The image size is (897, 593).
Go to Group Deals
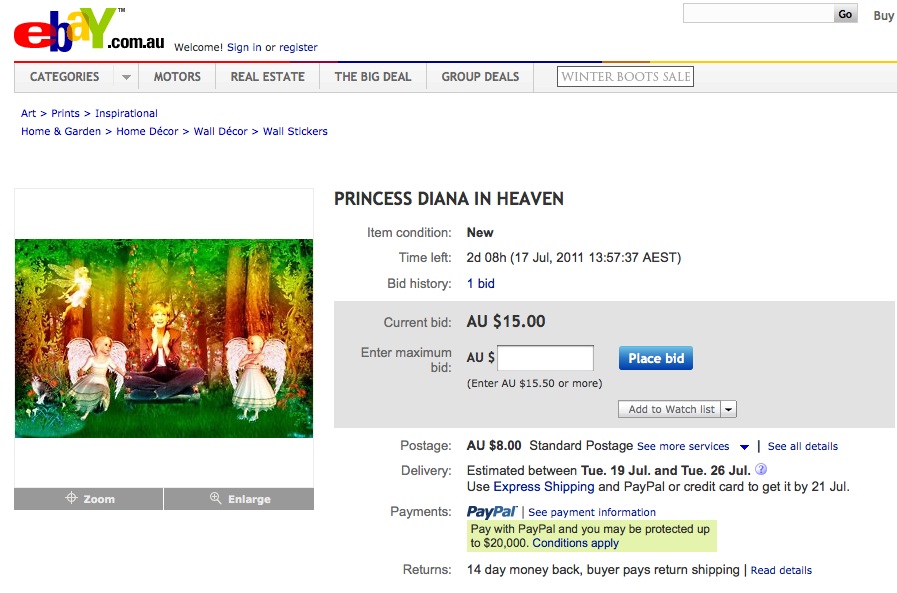tap(480, 77)
